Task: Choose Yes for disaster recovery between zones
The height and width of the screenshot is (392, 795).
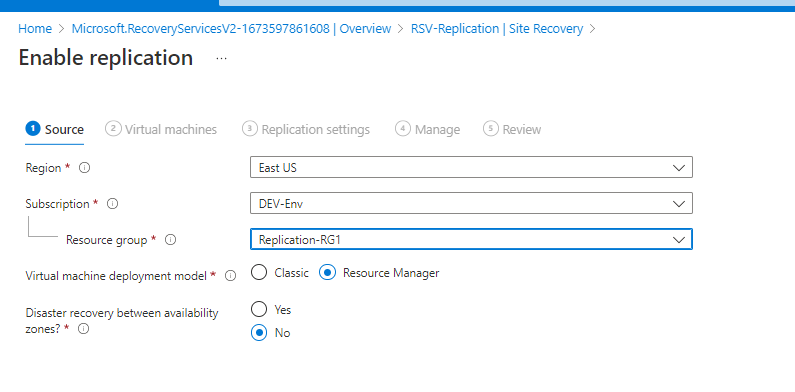Action: tap(259, 309)
